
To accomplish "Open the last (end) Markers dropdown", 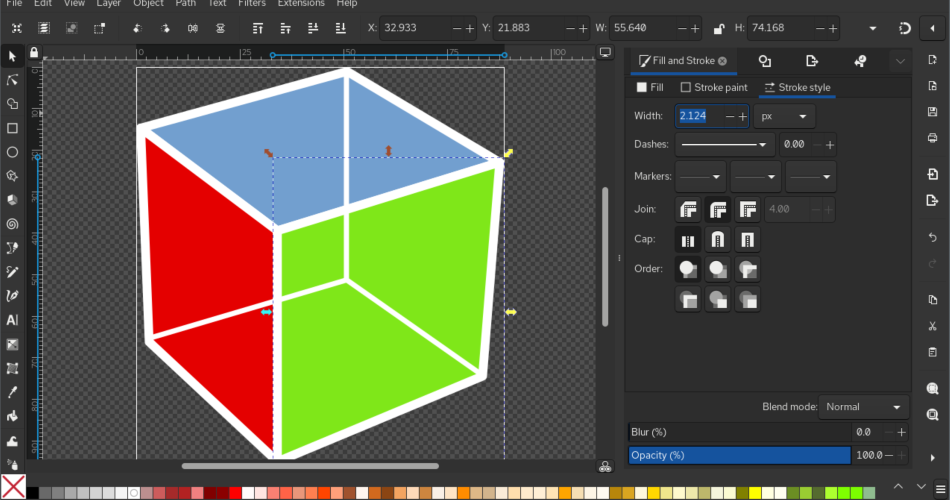I will 811,176.
